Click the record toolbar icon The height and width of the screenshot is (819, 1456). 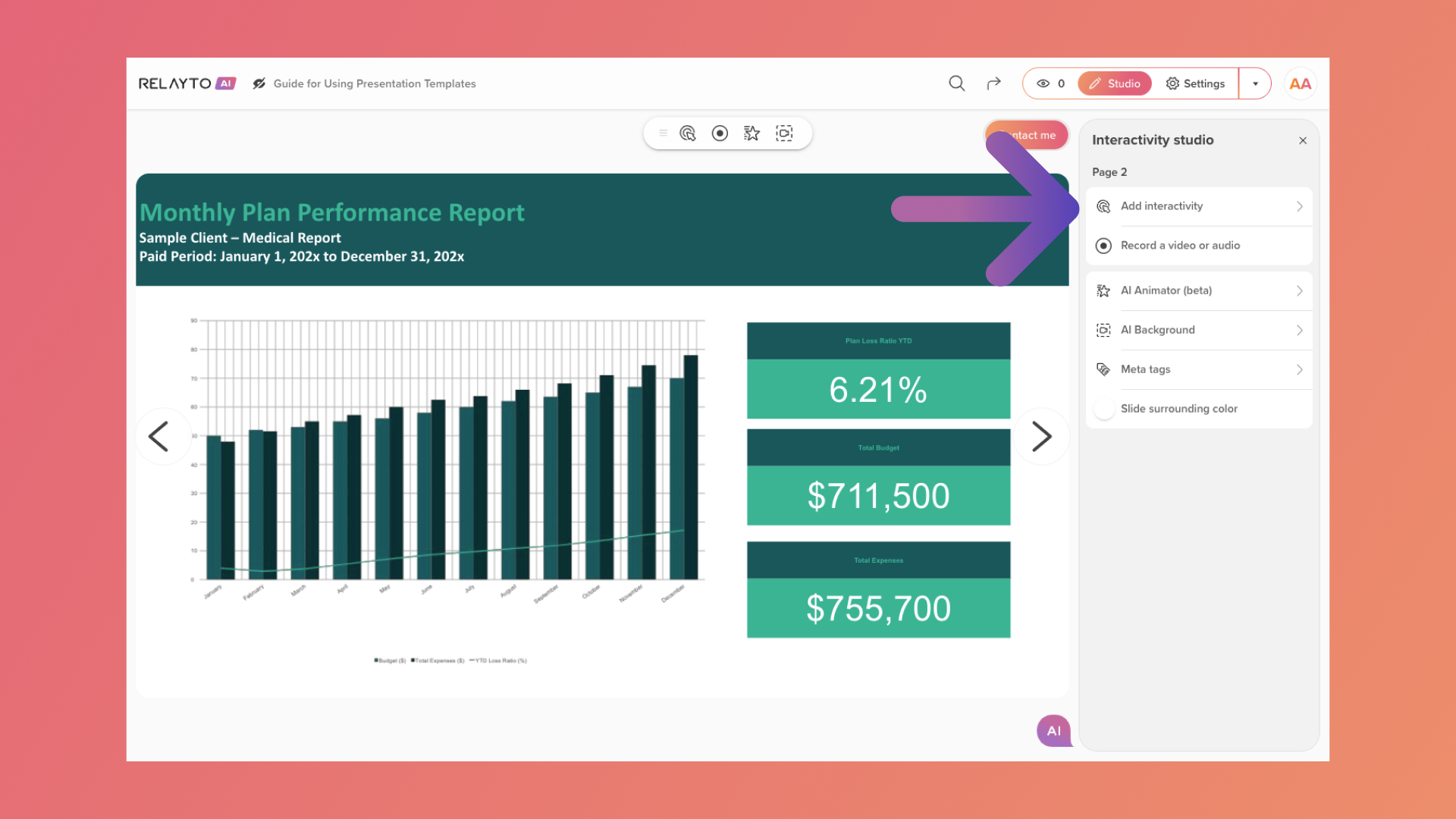point(720,133)
